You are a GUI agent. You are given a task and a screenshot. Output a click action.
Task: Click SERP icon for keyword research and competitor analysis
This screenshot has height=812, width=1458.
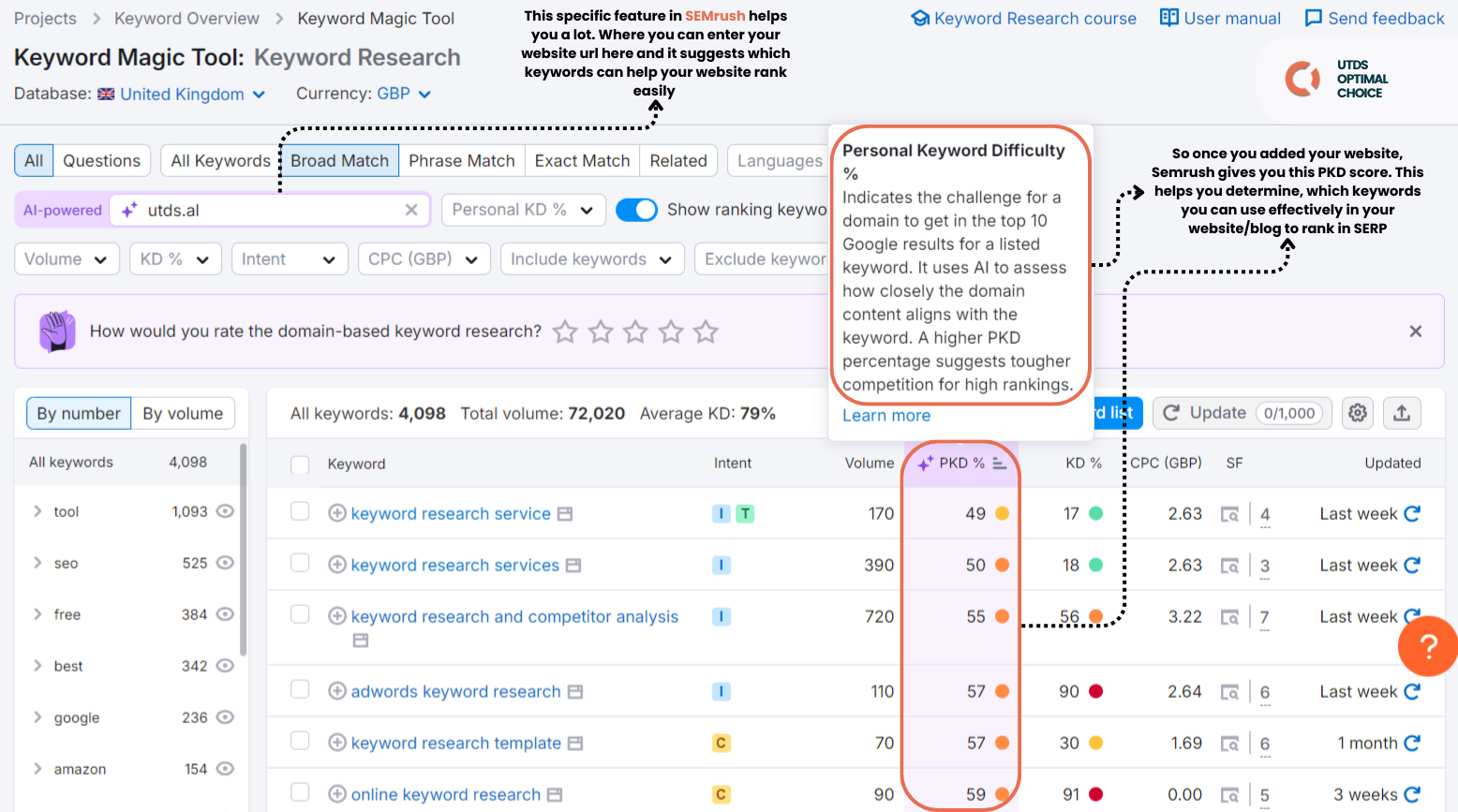(361, 641)
